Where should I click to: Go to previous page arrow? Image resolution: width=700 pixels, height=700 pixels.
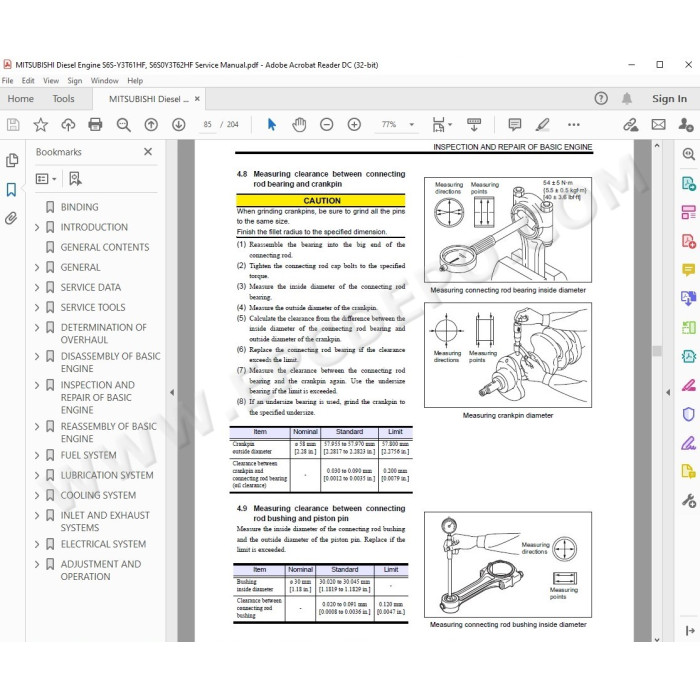[151, 125]
